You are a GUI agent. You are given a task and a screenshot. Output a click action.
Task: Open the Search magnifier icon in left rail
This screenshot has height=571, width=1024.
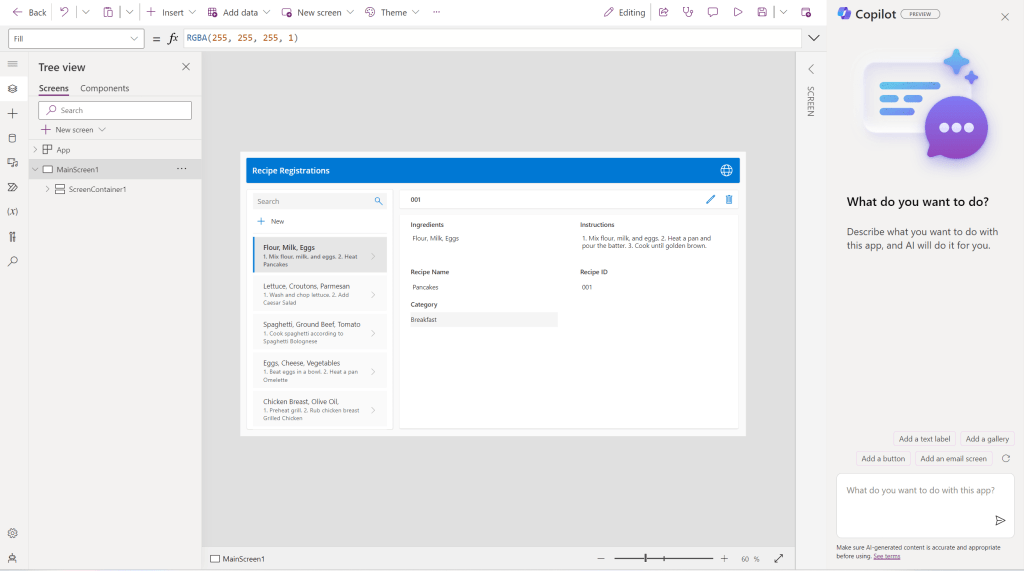[12, 261]
